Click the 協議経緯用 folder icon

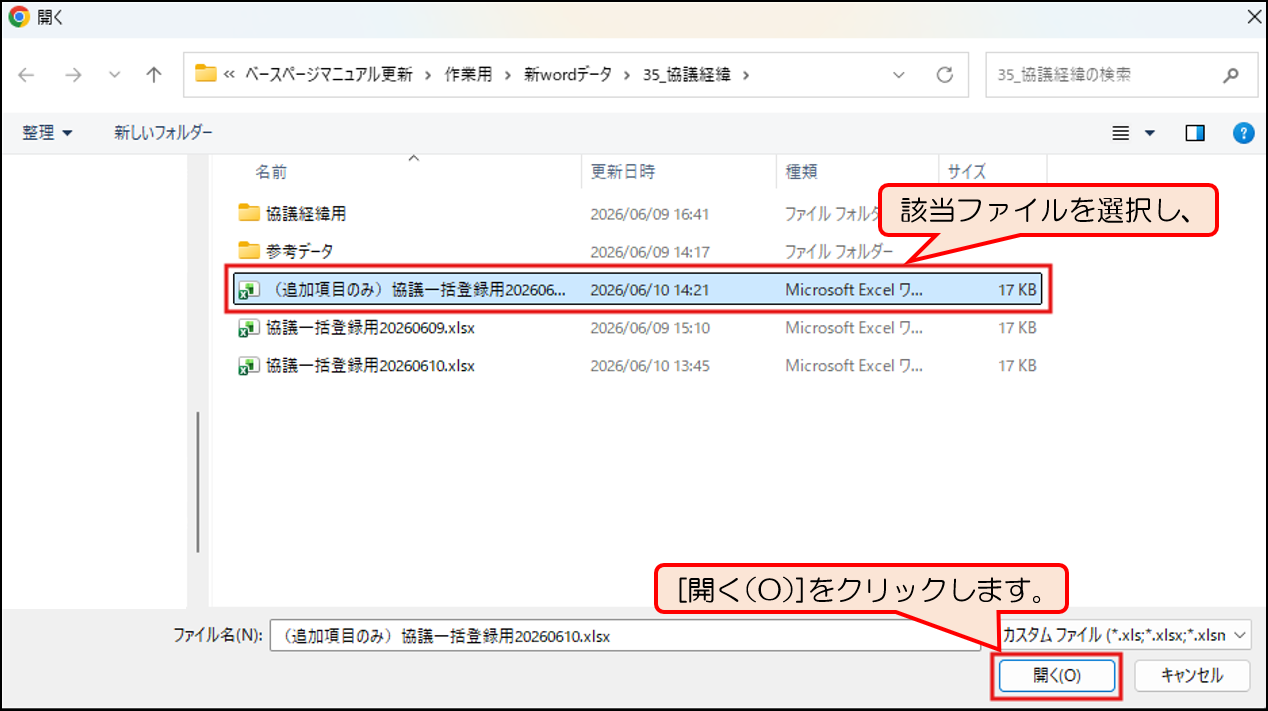249,212
